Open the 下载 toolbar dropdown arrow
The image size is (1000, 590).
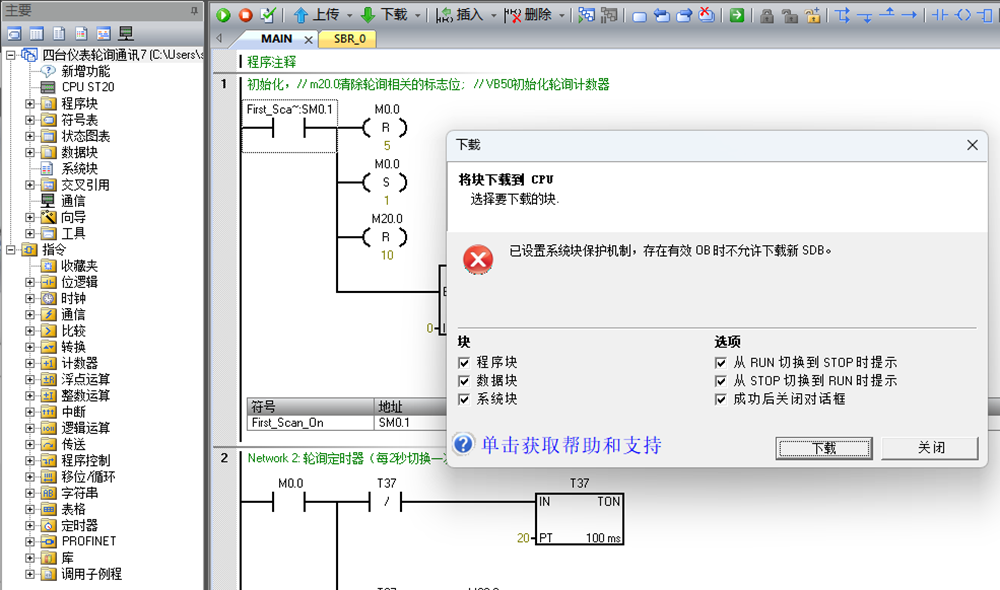click(x=417, y=15)
